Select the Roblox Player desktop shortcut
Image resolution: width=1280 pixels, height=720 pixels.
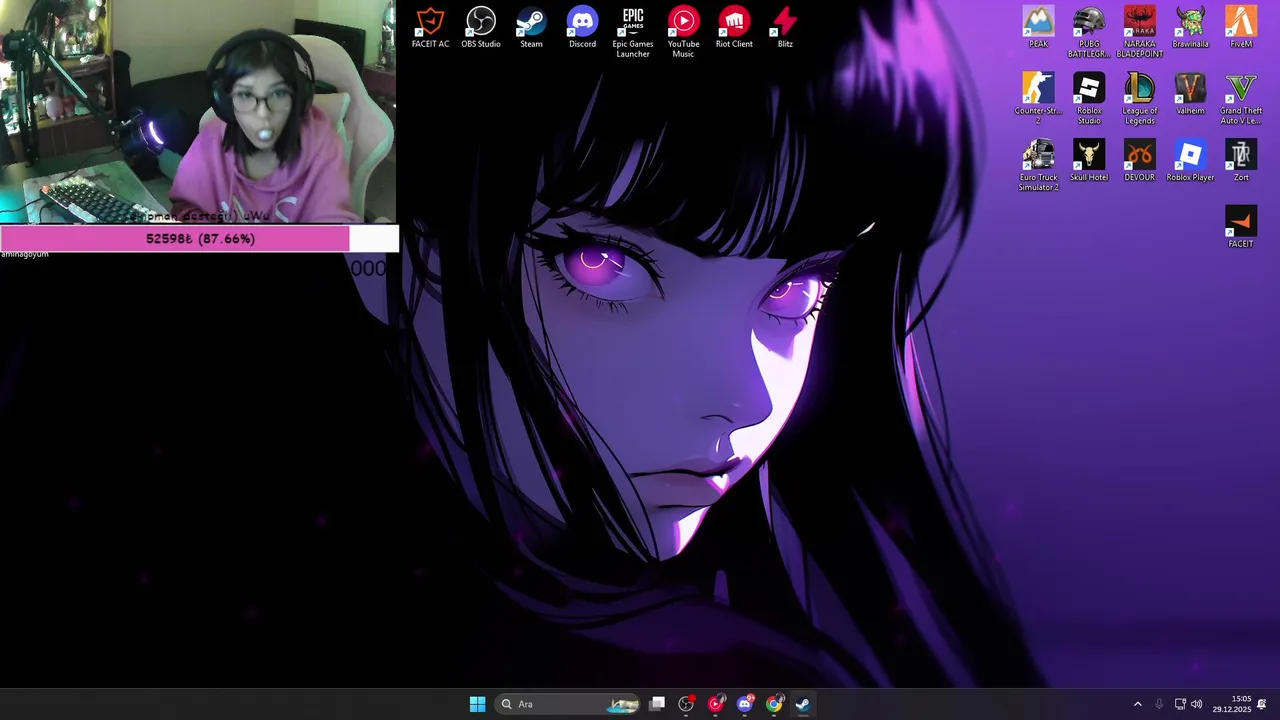pos(1190,161)
